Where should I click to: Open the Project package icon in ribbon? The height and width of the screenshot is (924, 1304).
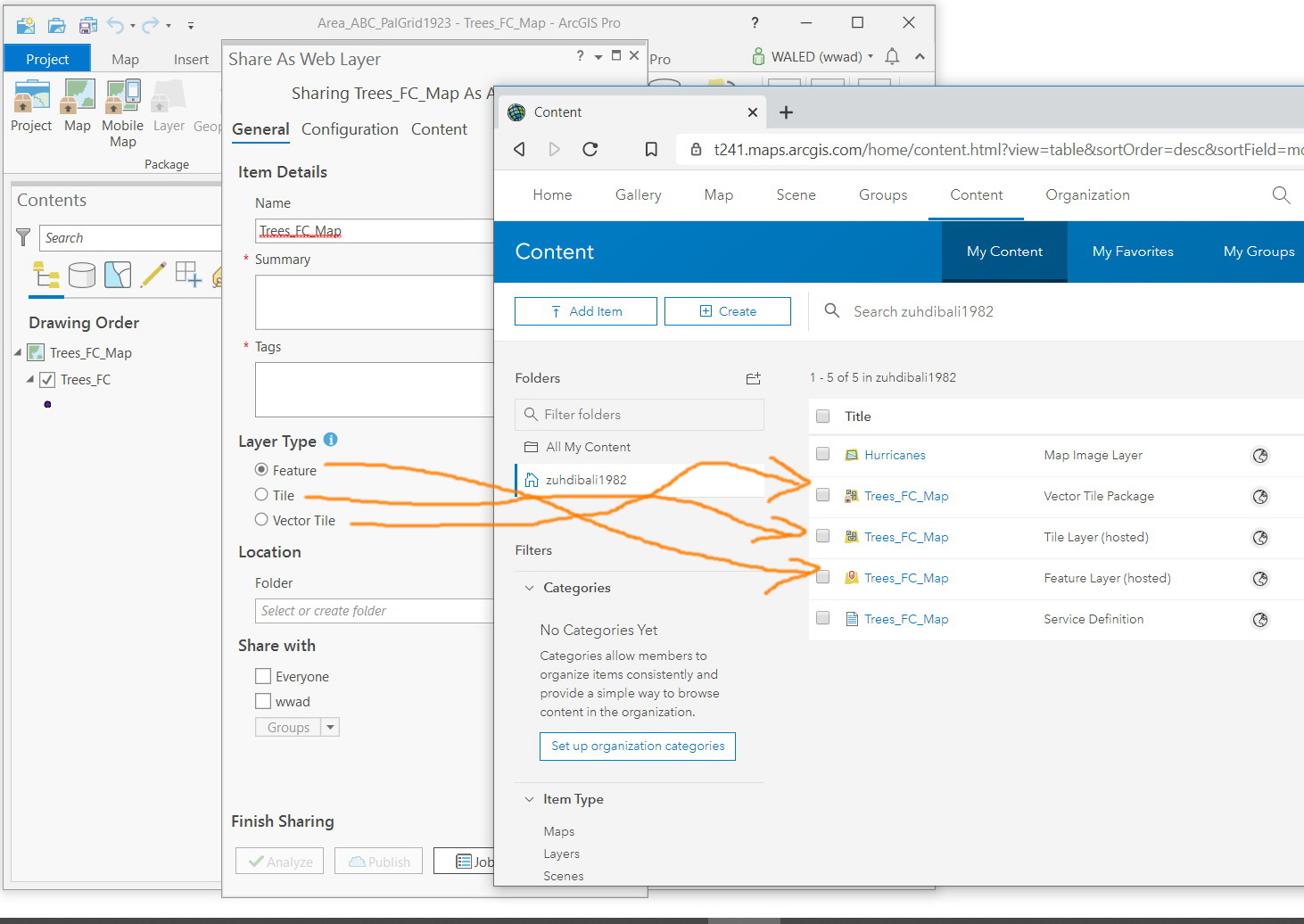tap(31, 97)
